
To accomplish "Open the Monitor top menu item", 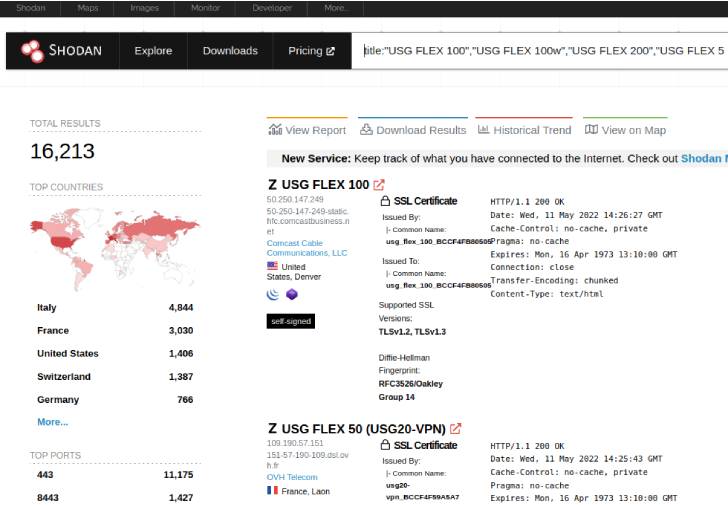I will (x=205, y=8).
